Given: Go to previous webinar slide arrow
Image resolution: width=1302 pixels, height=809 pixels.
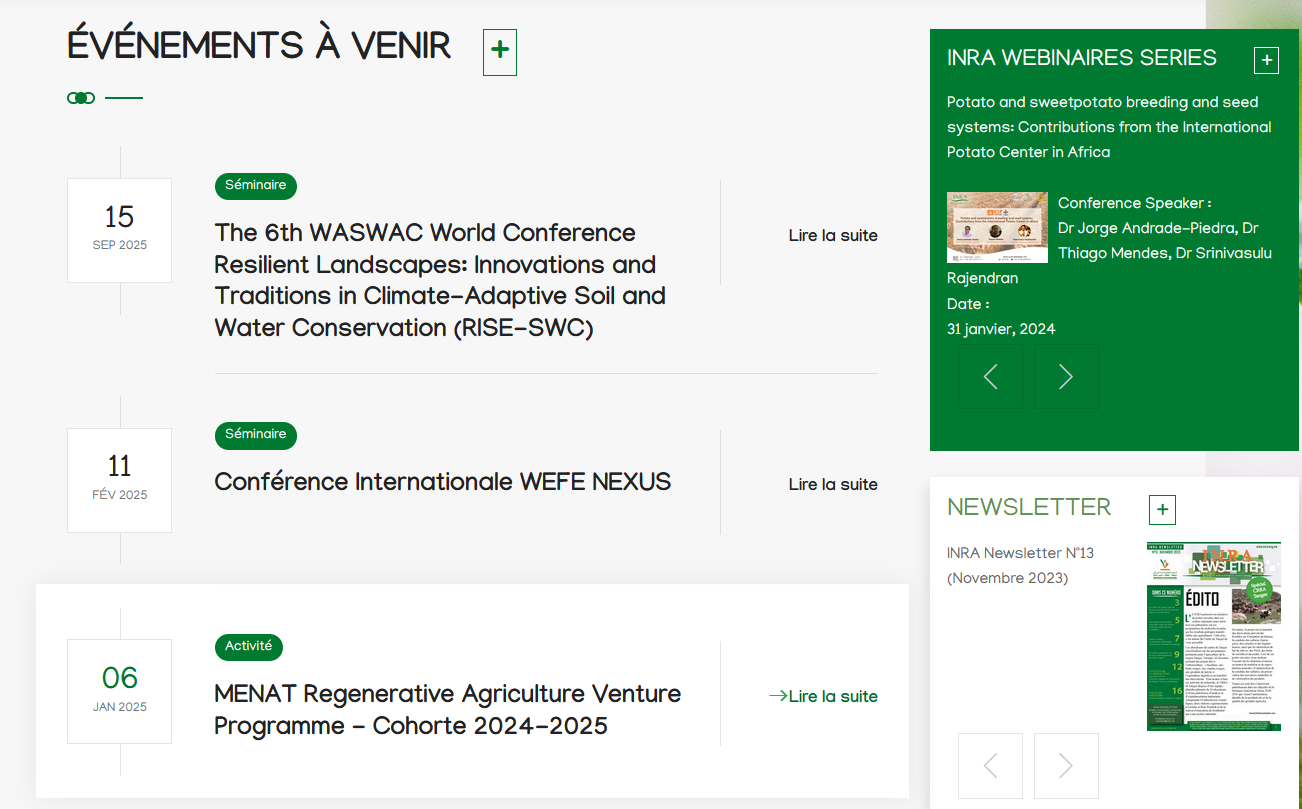Looking at the screenshot, I should [990, 376].
